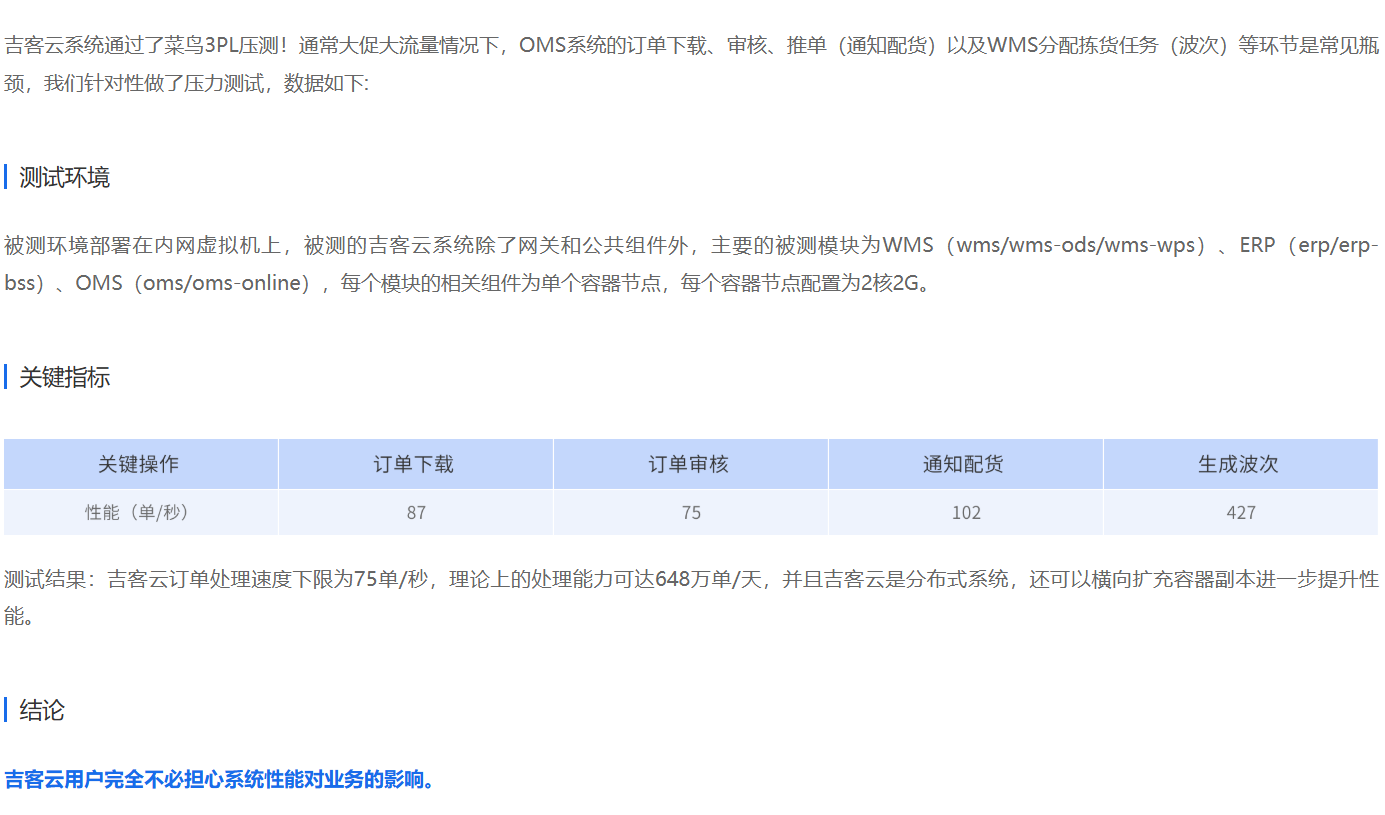Click the 结论 section heading
Viewport: 1385px width, 815px height.
coord(42,711)
